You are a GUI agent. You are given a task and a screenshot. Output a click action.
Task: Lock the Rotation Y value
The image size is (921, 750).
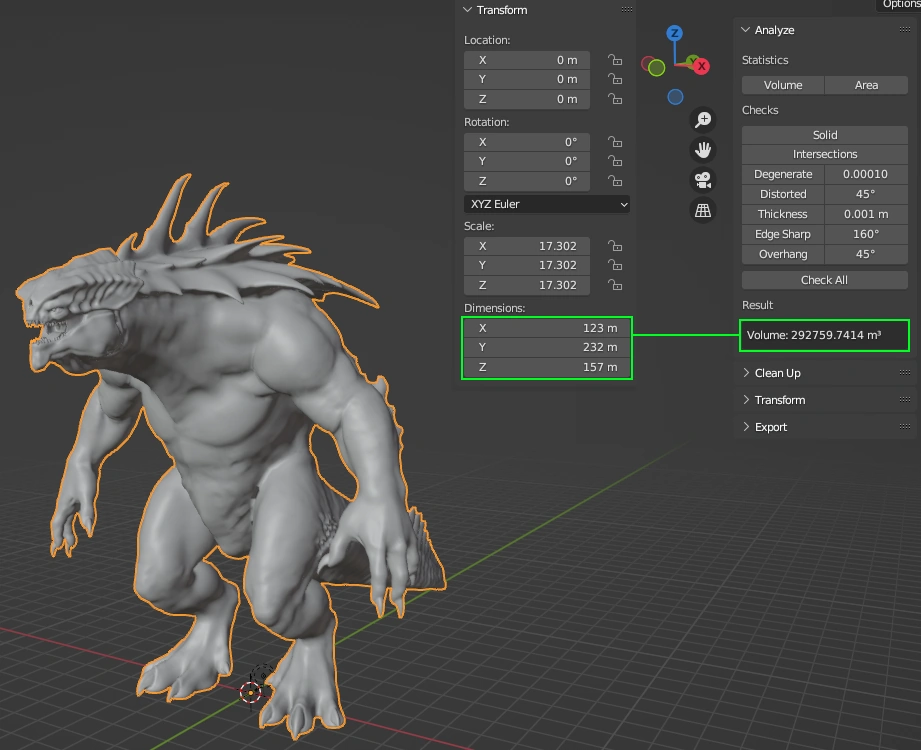(615, 161)
